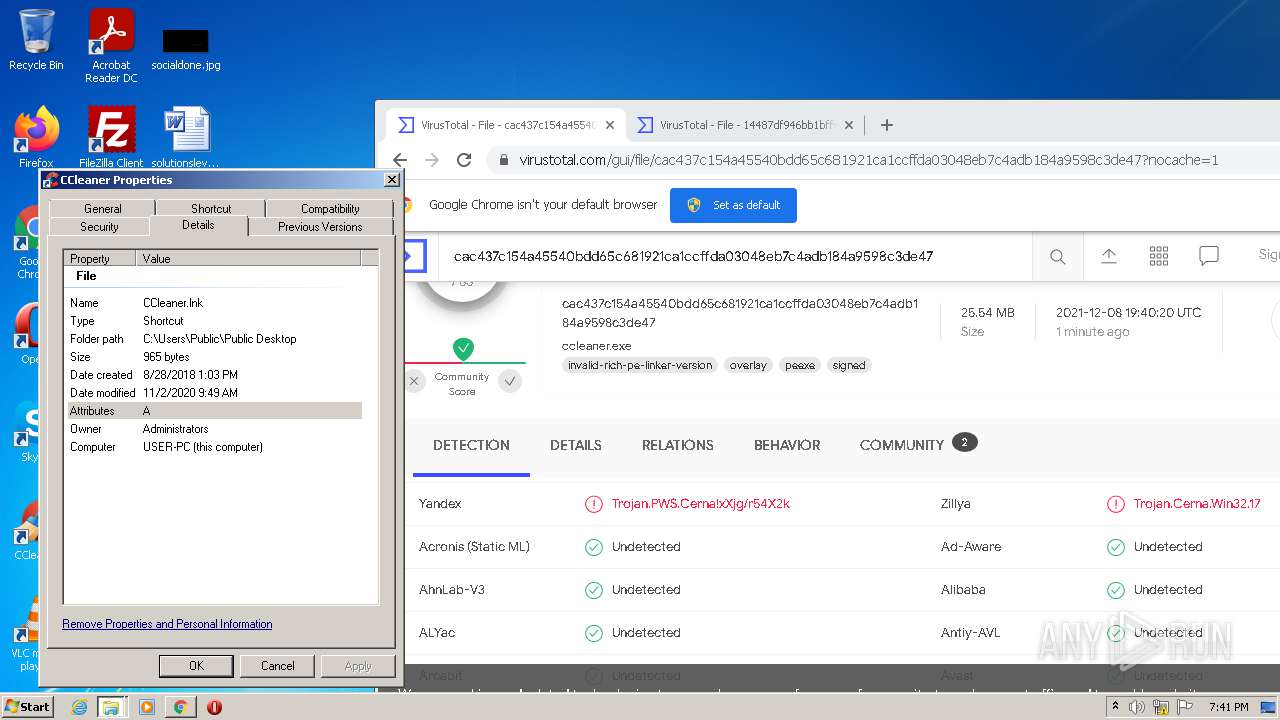Image resolution: width=1280 pixels, height=720 pixels.
Task: Switch to the General tab in CCleaner Properties
Action: click(103, 209)
